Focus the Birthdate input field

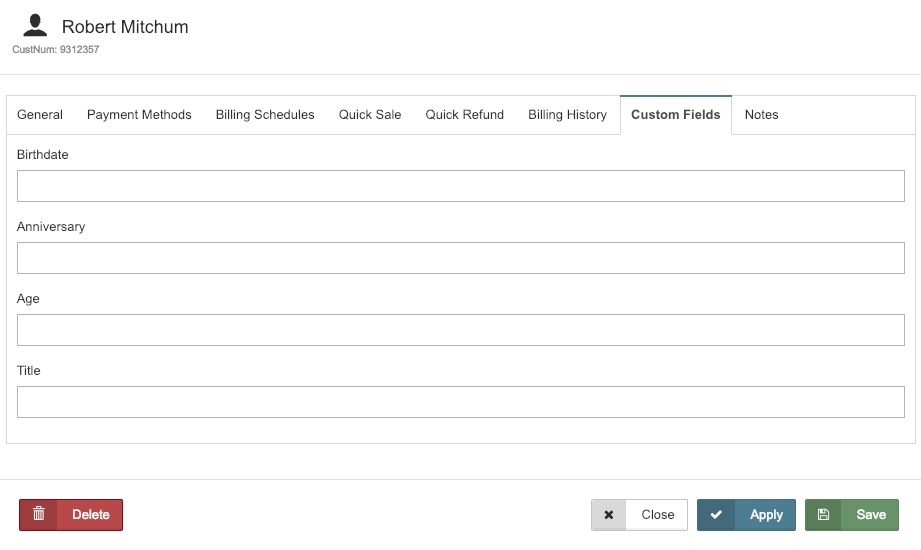(x=461, y=186)
